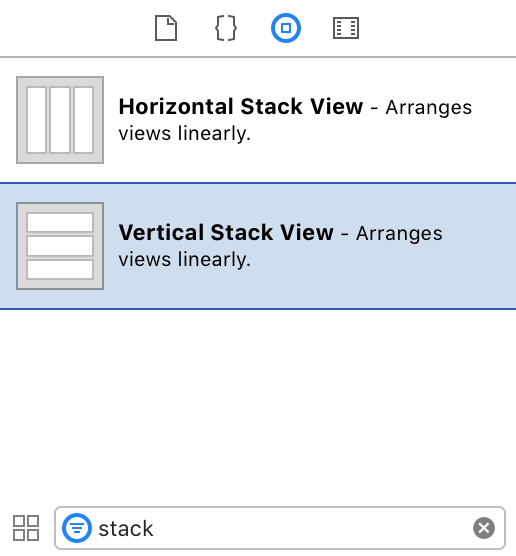Open the Code Snippet library tab
Viewport: 516px width, 556px height.
[x=226, y=28]
